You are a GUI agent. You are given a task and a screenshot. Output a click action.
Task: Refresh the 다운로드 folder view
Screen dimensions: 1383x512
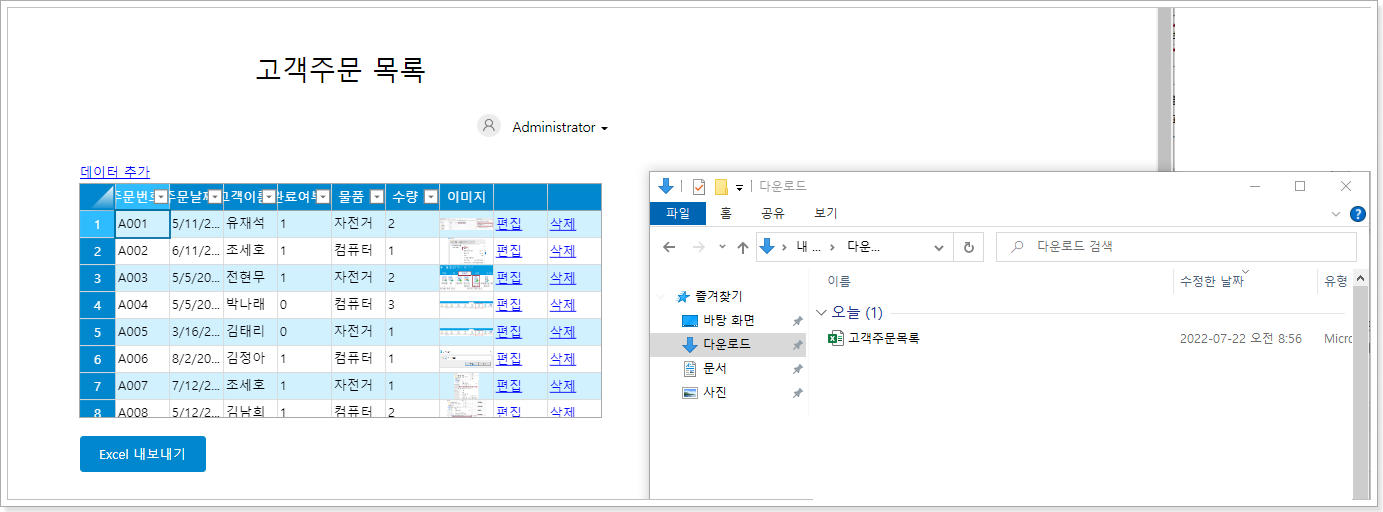tap(968, 247)
